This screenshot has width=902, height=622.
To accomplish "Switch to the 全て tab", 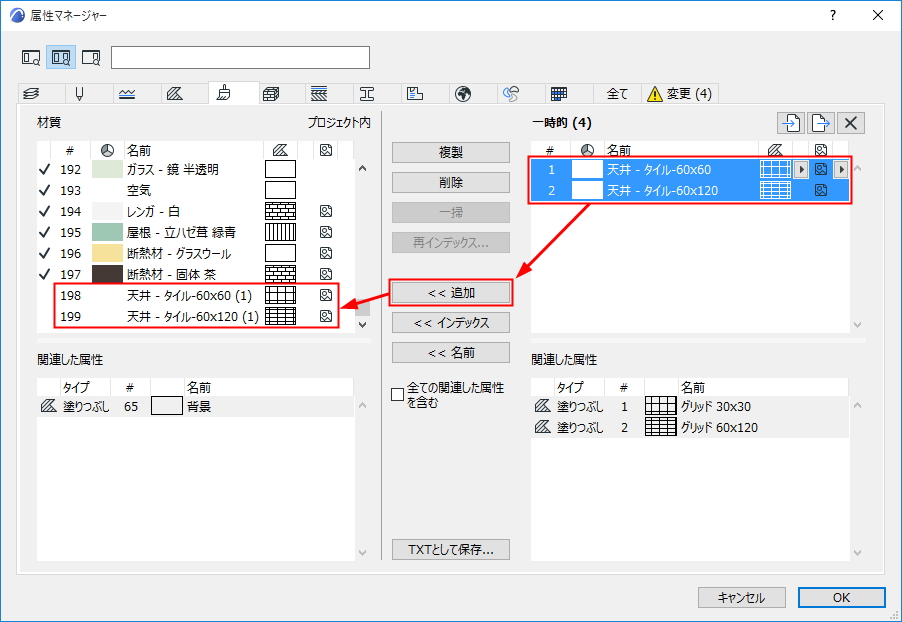I will (617, 94).
